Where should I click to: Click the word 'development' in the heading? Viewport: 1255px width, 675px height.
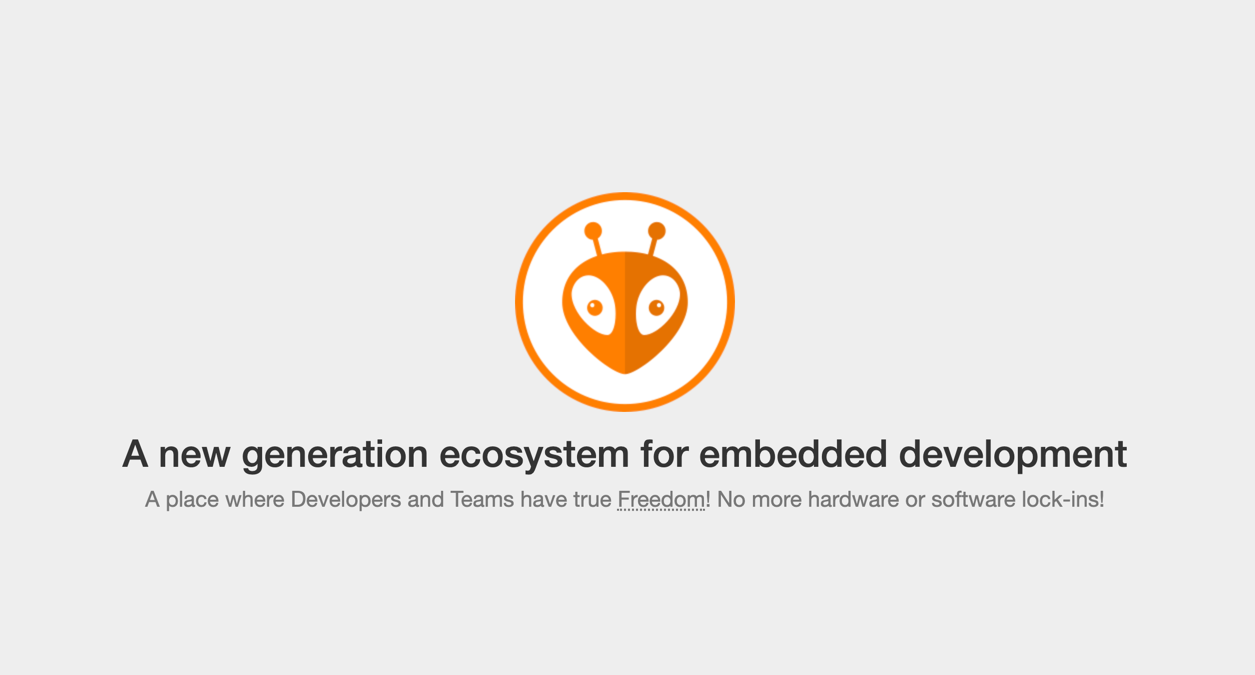(x=1013, y=455)
